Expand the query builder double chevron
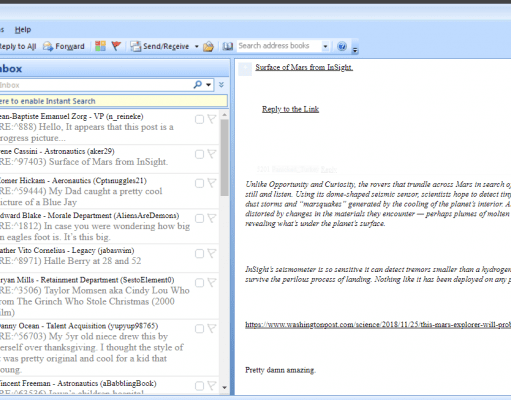The width and height of the screenshot is (511, 400). tap(221, 85)
